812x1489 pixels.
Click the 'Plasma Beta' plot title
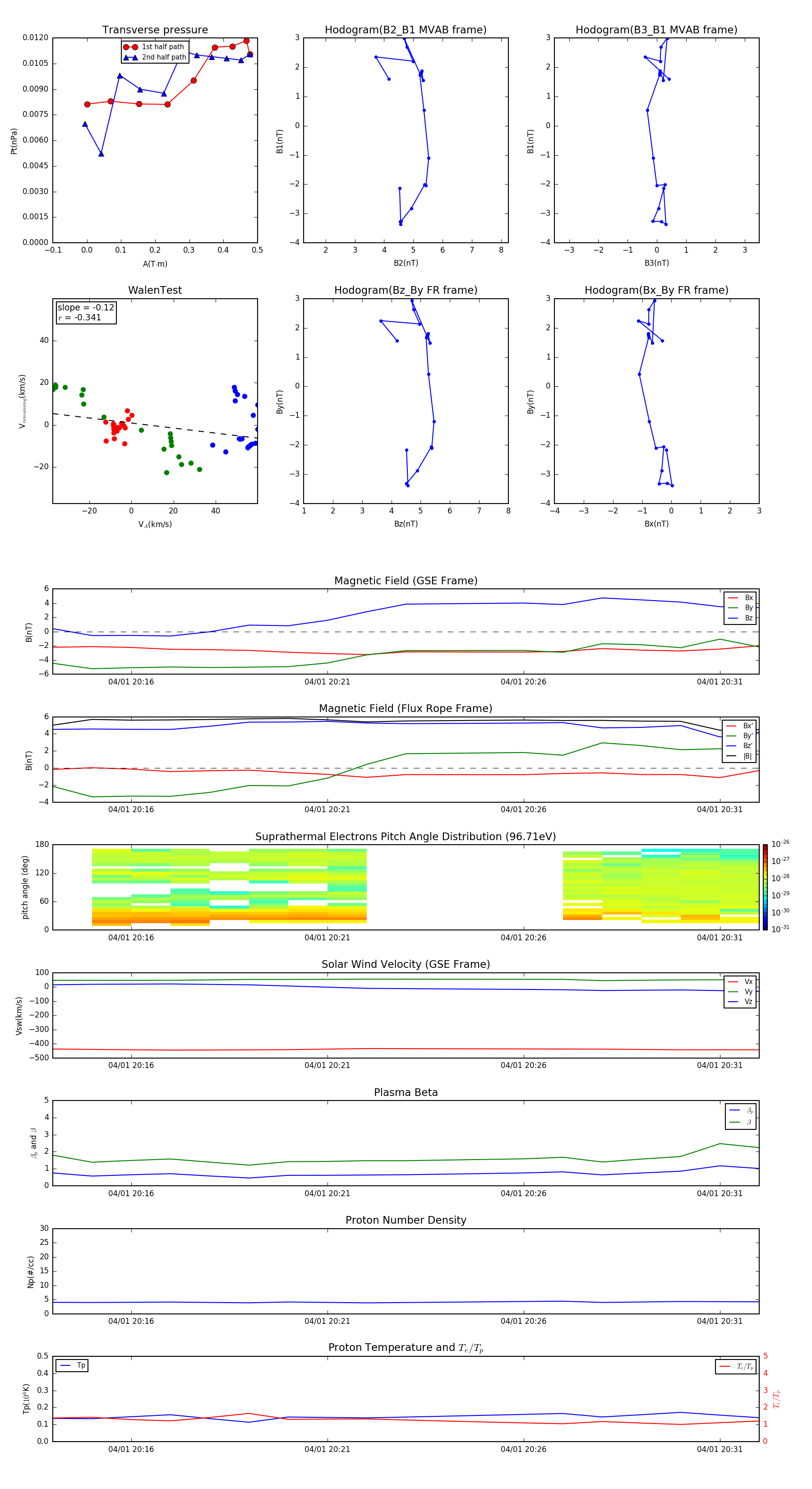click(406, 1092)
